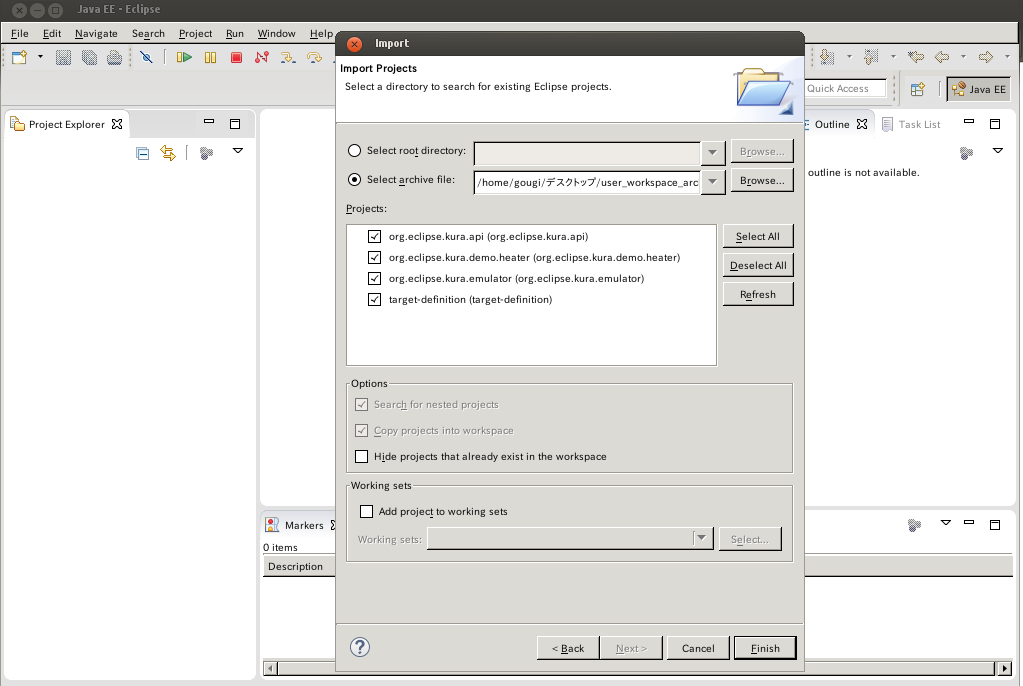Click Finish to import projects

coord(765,648)
